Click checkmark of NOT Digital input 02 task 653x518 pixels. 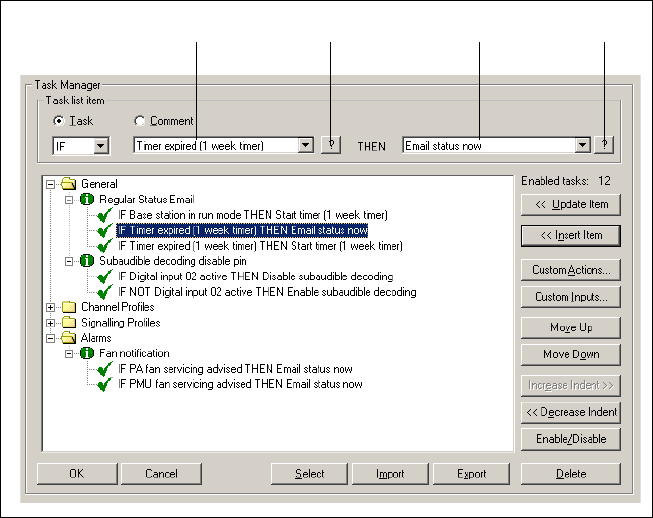(x=105, y=292)
